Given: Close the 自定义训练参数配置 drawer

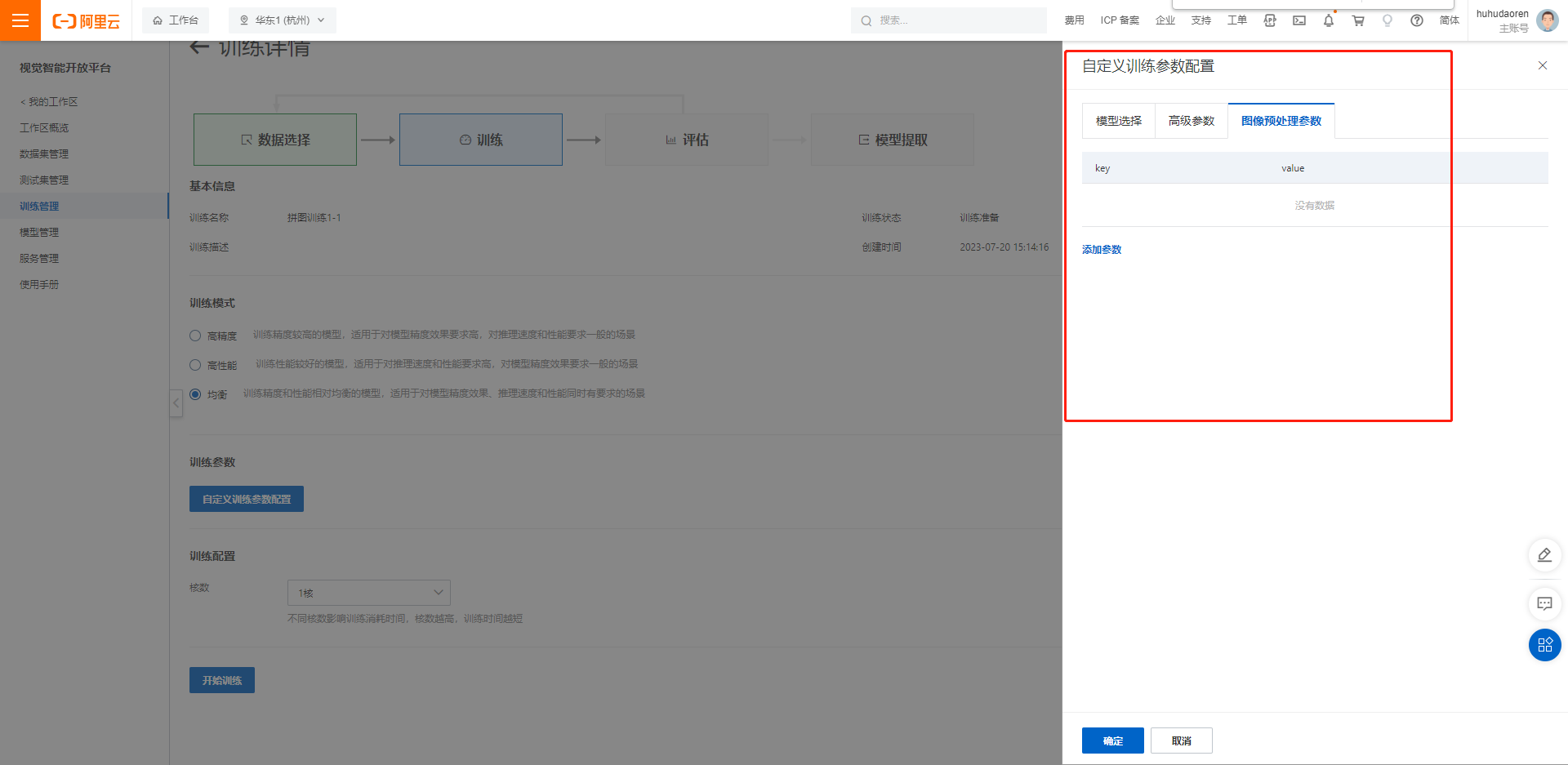Looking at the screenshot, I should [1543, 65].
